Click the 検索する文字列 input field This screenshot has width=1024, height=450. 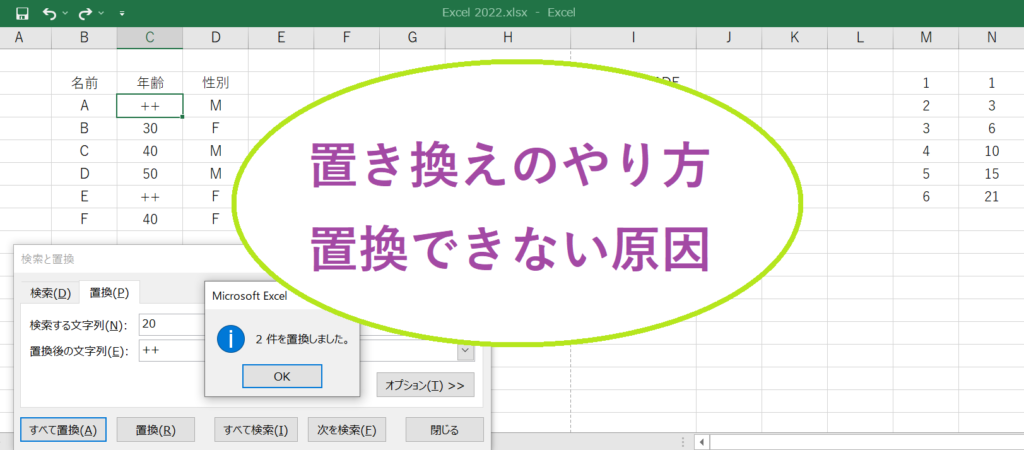[x=170, y=324]
